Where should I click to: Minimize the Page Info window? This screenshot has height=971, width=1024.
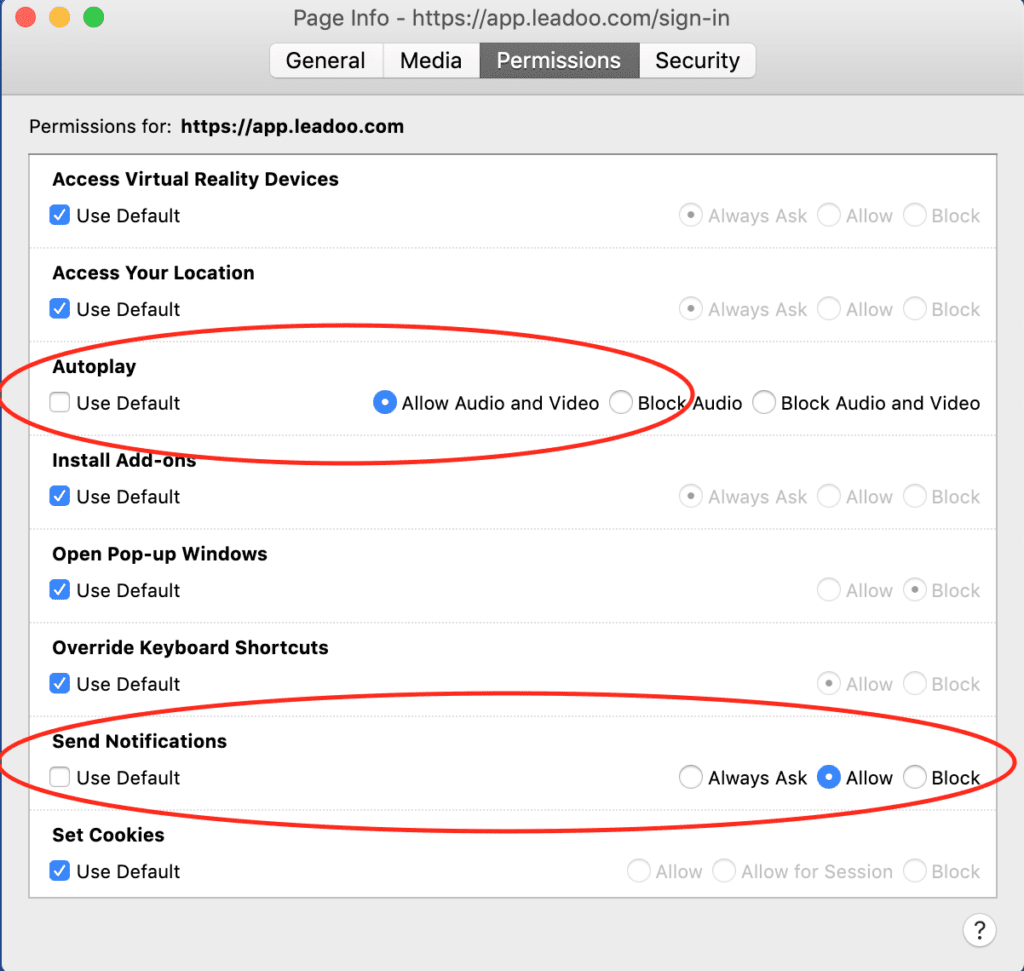tap(58, 17)
